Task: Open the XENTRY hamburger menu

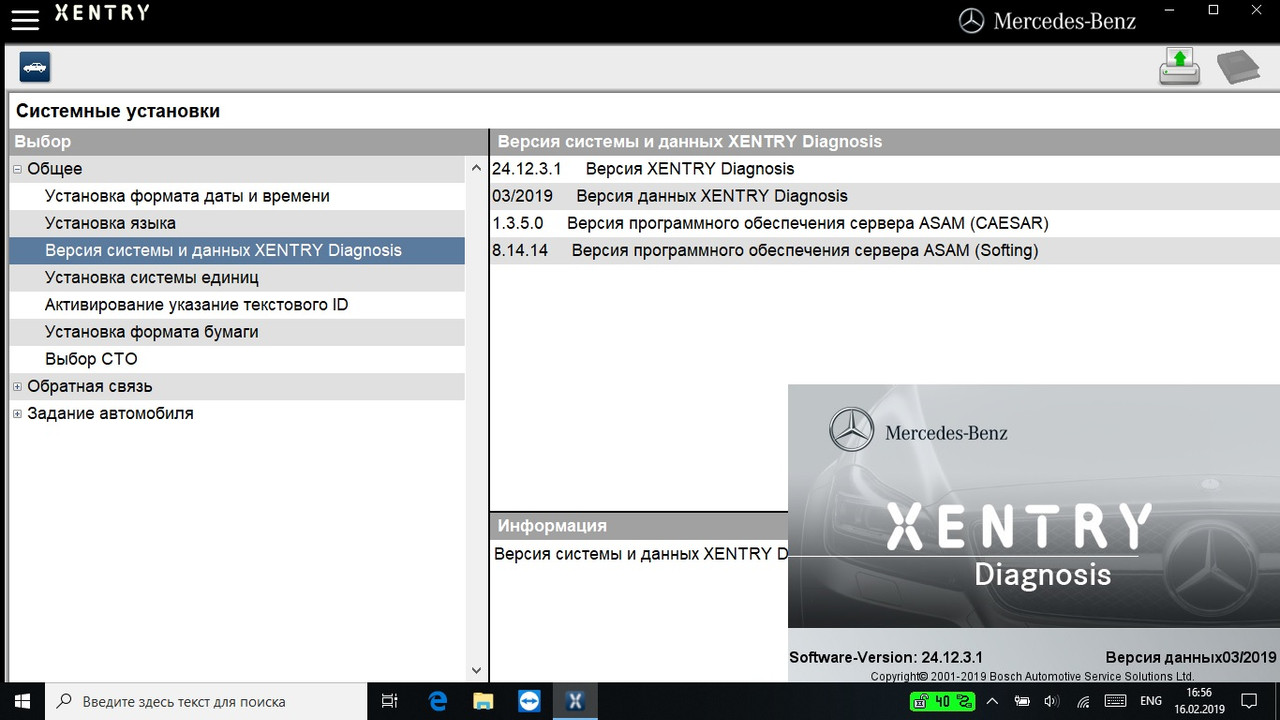Action: point(25,19)
